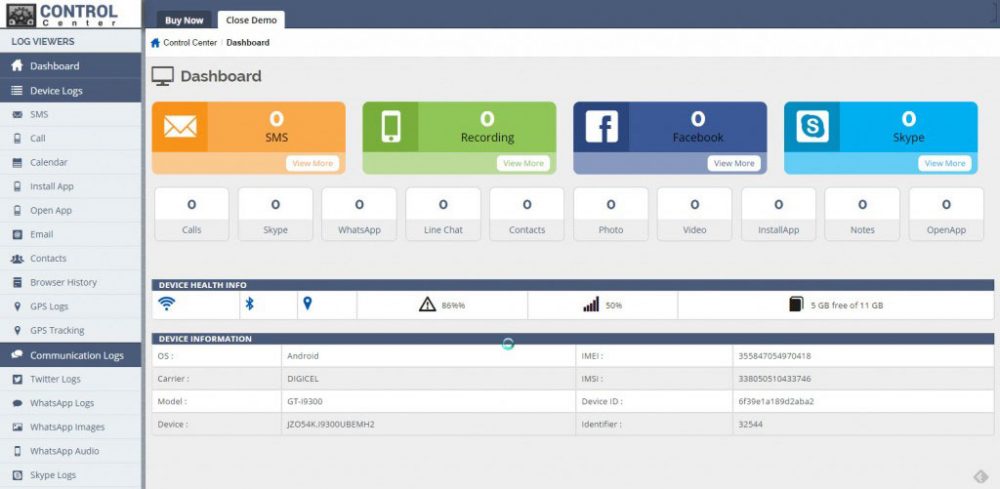Open the Buy Now tab
The image size is (1000, 489).
pyautogui.click(x=184, y=20)
